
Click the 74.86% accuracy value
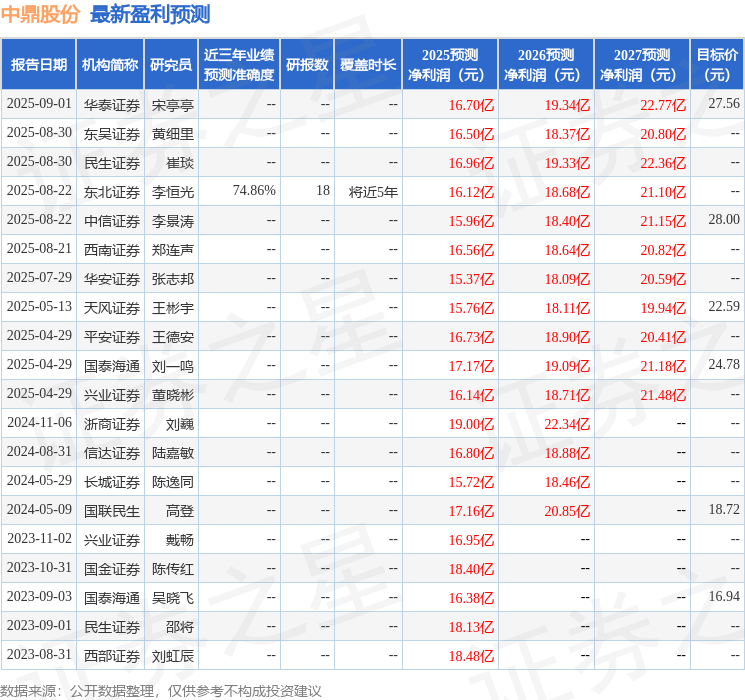254,191
